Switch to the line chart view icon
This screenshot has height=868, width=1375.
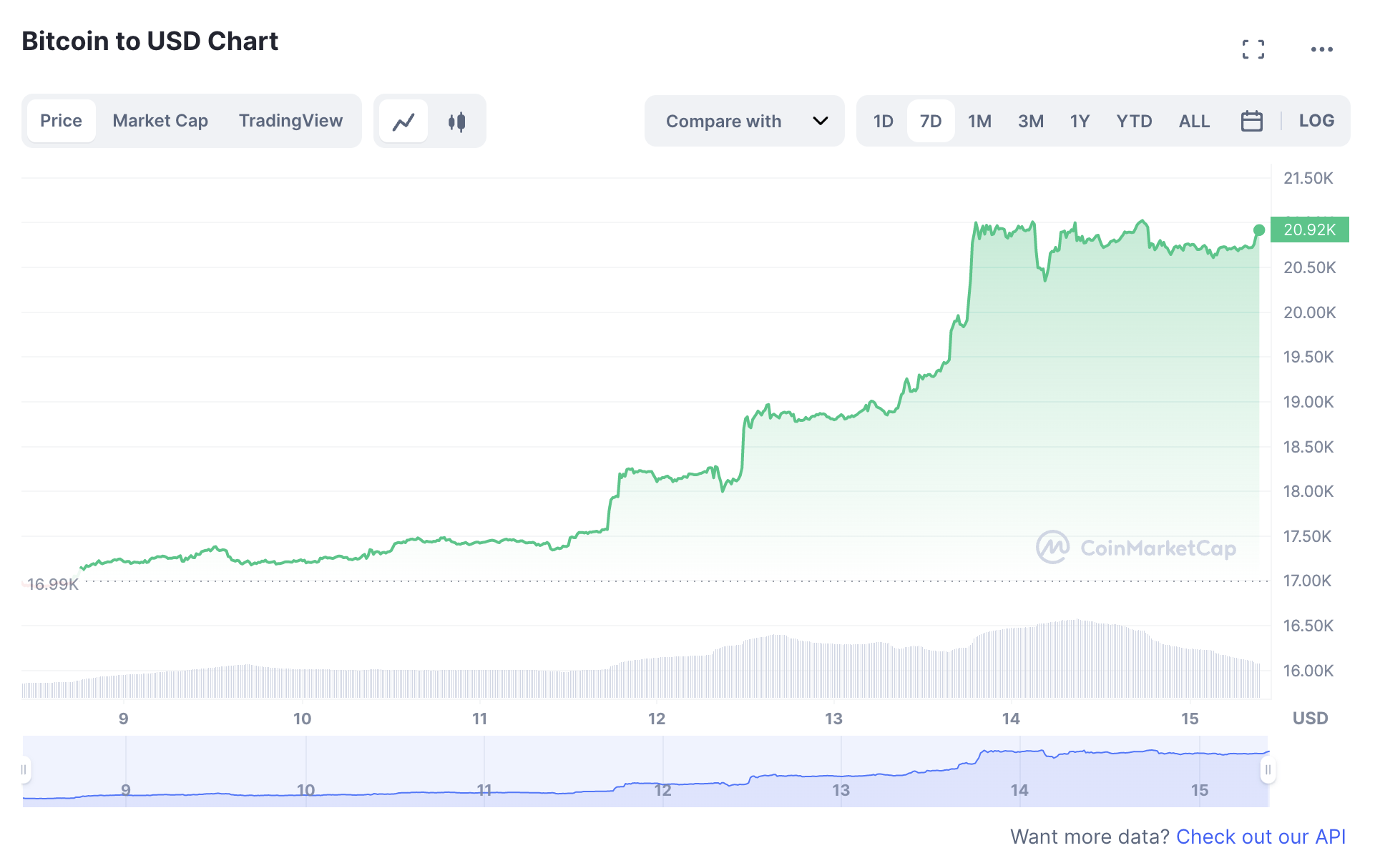(x=403, y=122)
